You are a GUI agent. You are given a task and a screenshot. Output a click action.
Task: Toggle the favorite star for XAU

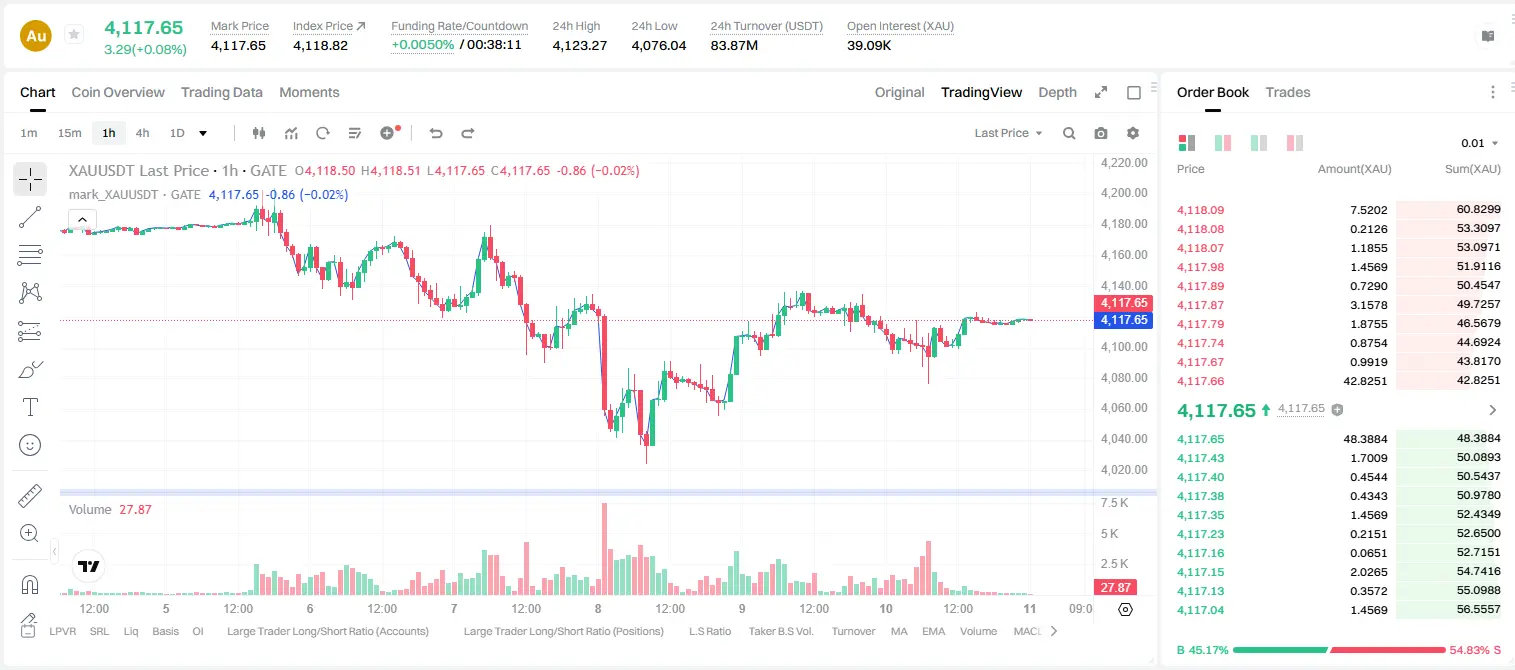[x=74, y=35]
